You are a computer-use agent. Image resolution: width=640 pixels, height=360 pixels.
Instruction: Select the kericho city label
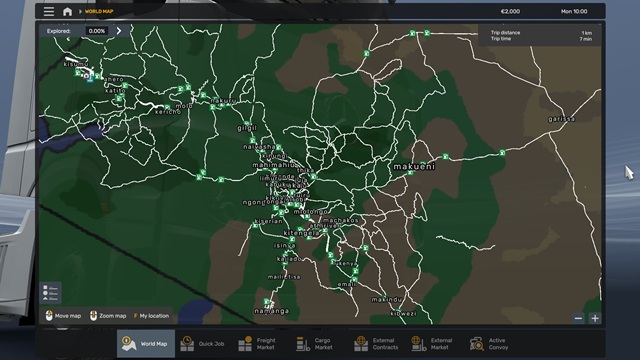(168, 112)
